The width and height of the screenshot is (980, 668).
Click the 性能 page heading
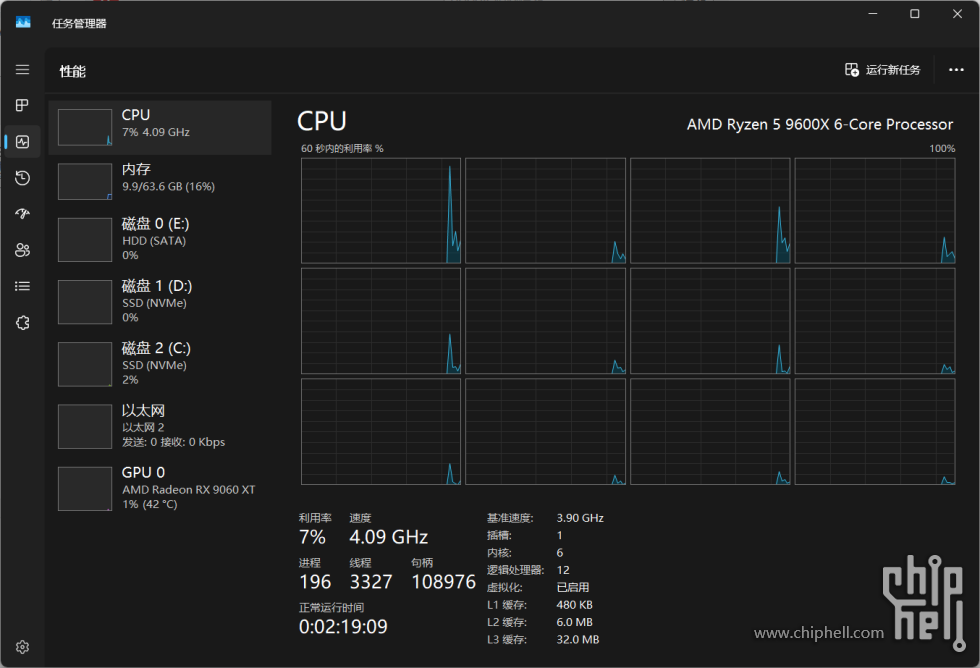[72, 71]
